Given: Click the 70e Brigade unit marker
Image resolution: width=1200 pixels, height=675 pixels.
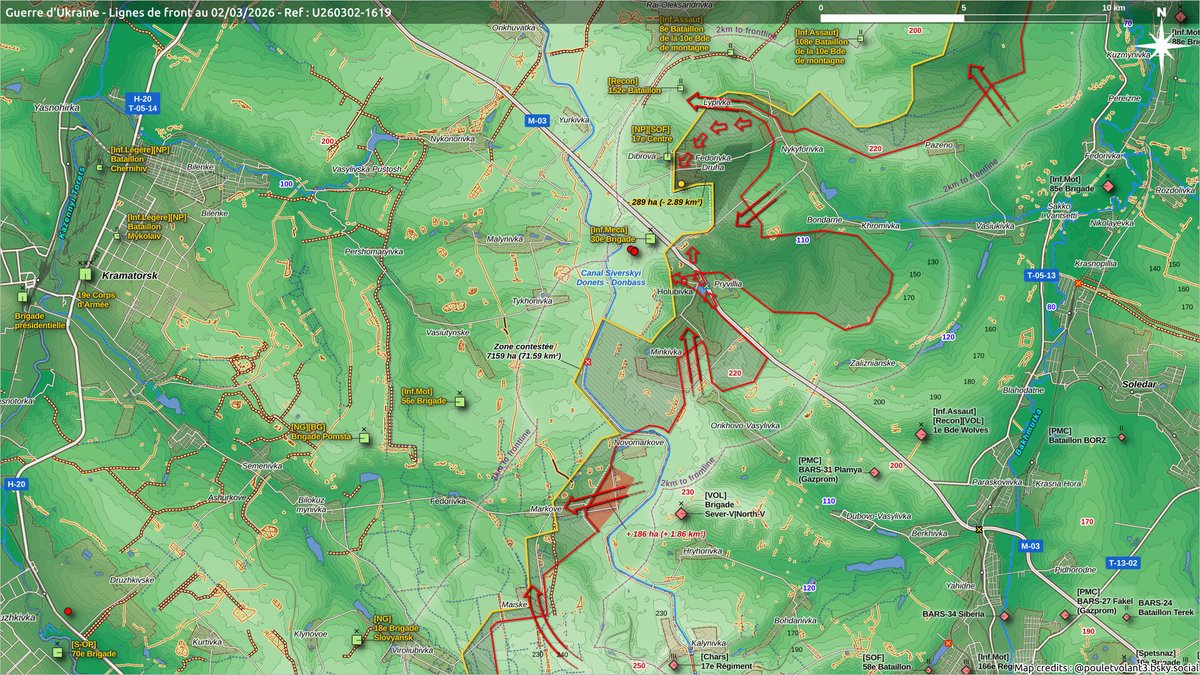Looking at the screenshot, I should 57,652.
